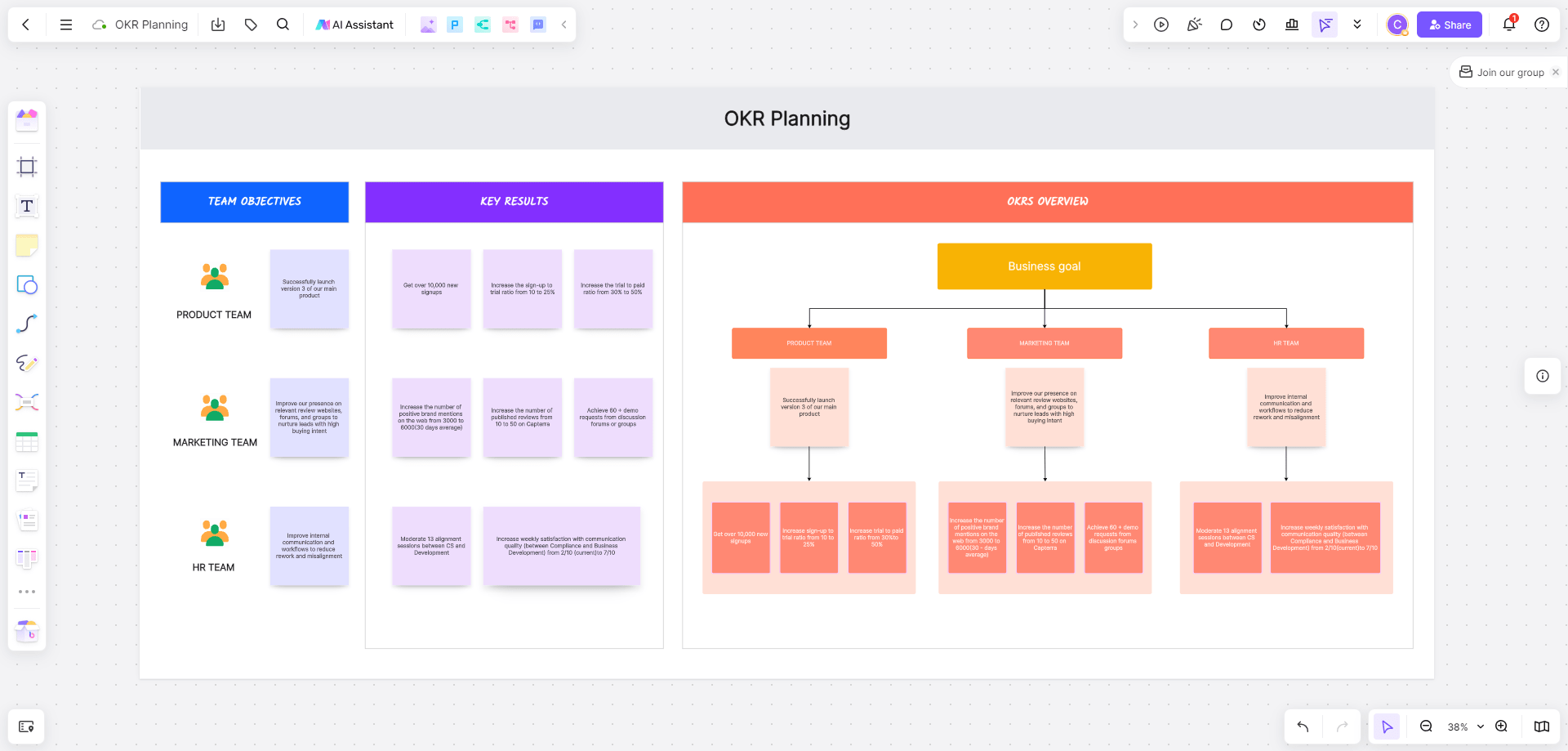Zoom in with the plus magnifier
The height and width of the screenshot is (751, 1568).
point(1501,726)
